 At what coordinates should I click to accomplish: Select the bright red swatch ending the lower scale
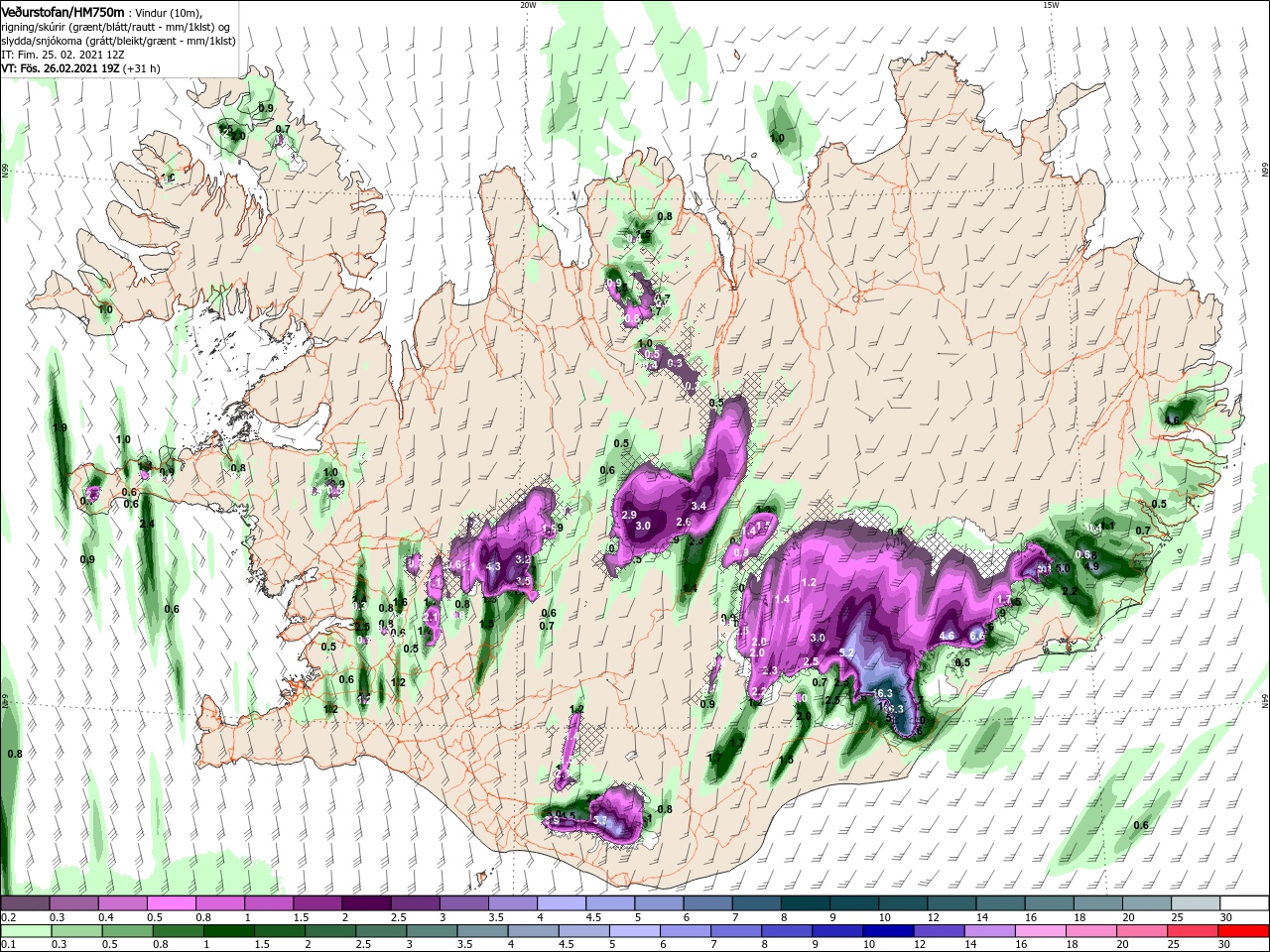coord(1244,930)
